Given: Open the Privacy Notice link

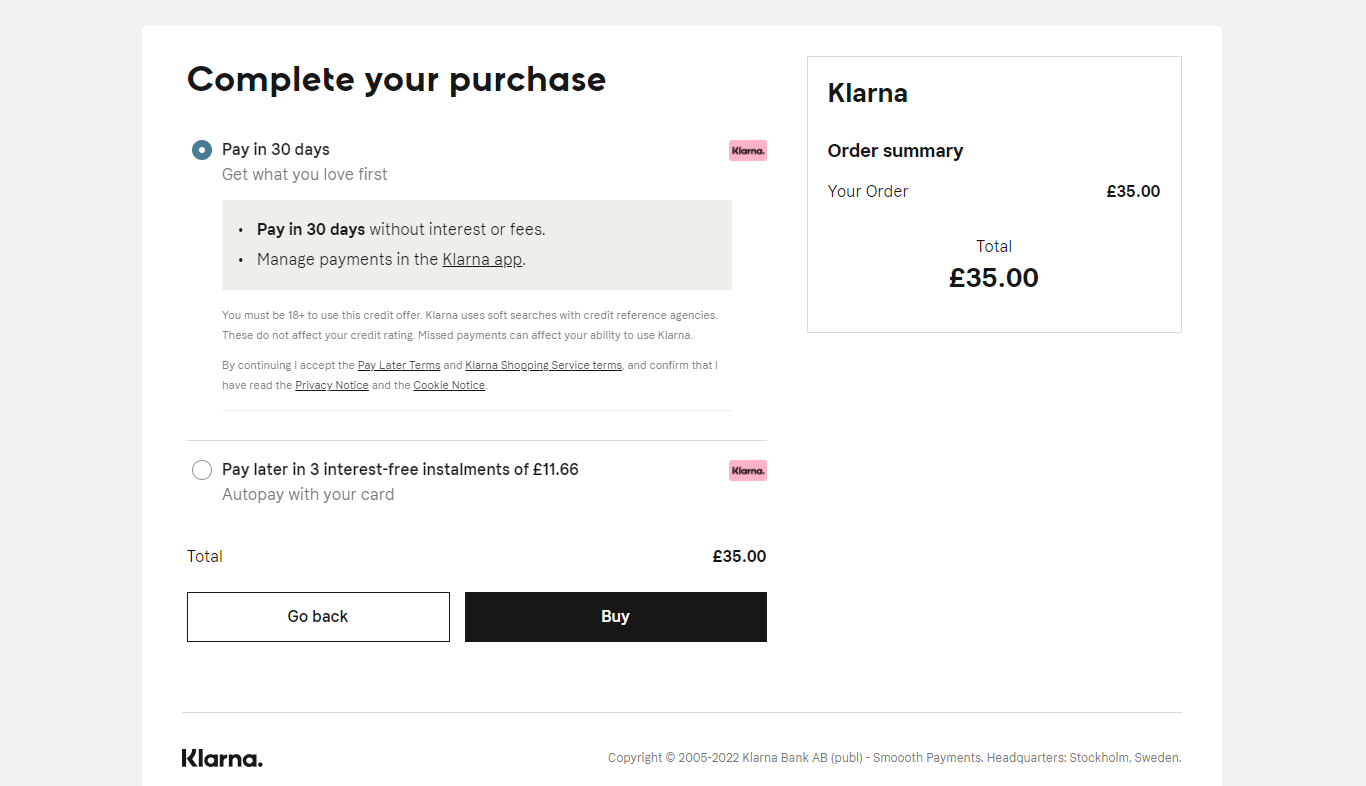Looking at the screenshot, I should pyautogui.click(x=332, y=385).
